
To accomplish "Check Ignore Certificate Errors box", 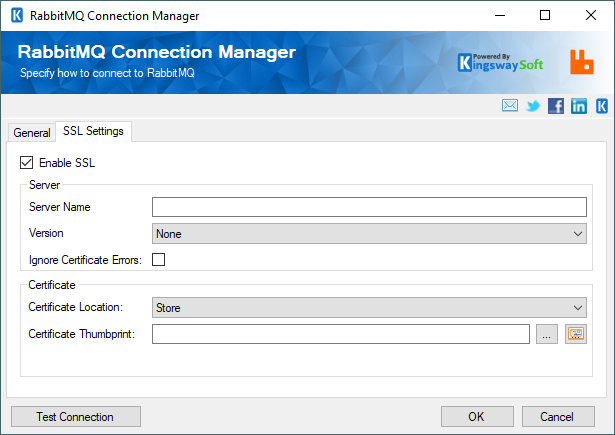I will pos(158,259).
